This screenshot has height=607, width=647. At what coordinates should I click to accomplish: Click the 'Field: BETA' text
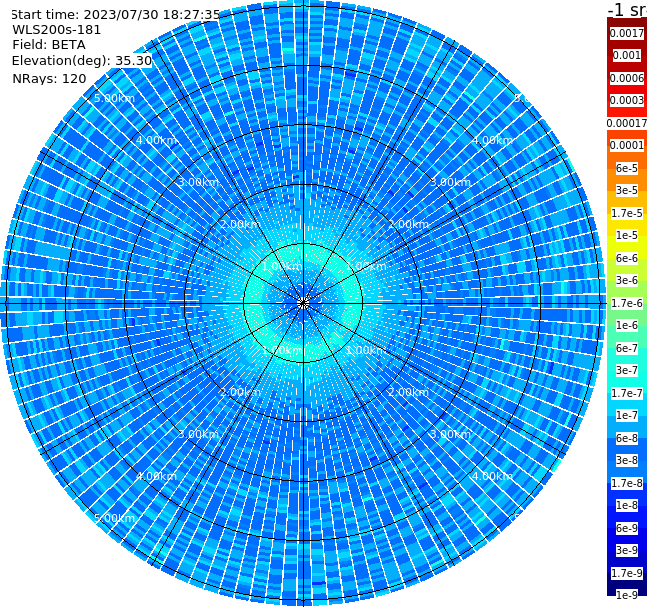pyautogui.click(x=49, y=45)
